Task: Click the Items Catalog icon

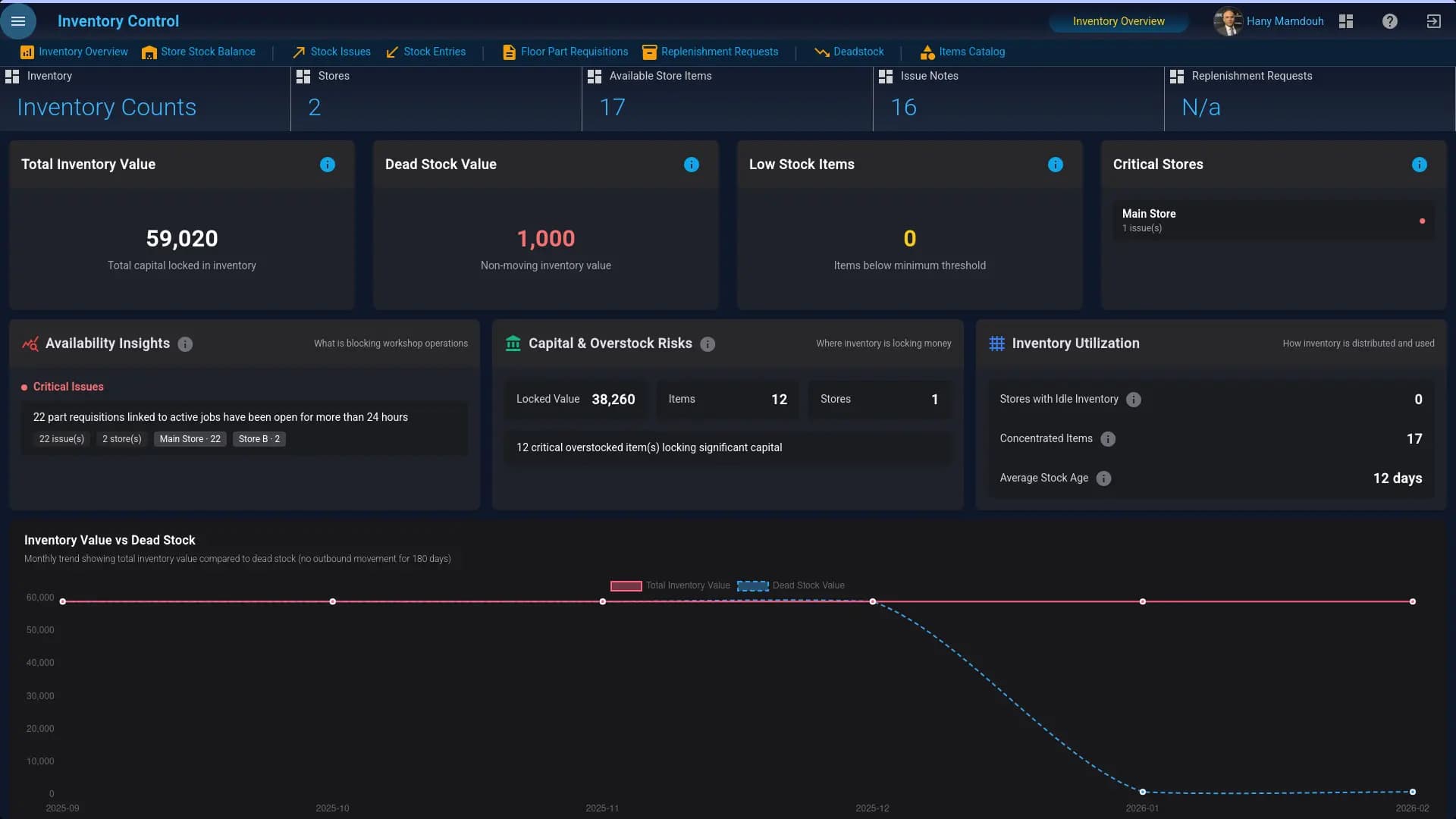Action: pyautogui.click(x=927, y=52)
